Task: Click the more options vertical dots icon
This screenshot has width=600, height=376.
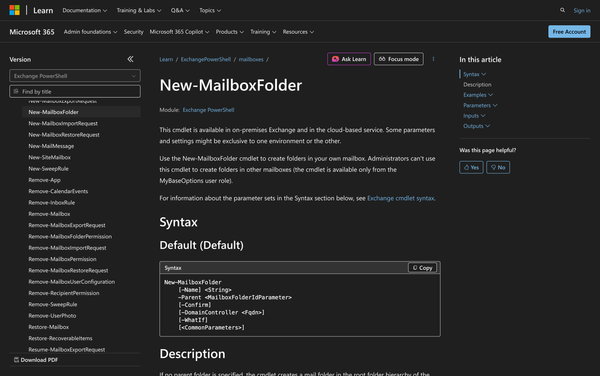Action: point(433,59)
